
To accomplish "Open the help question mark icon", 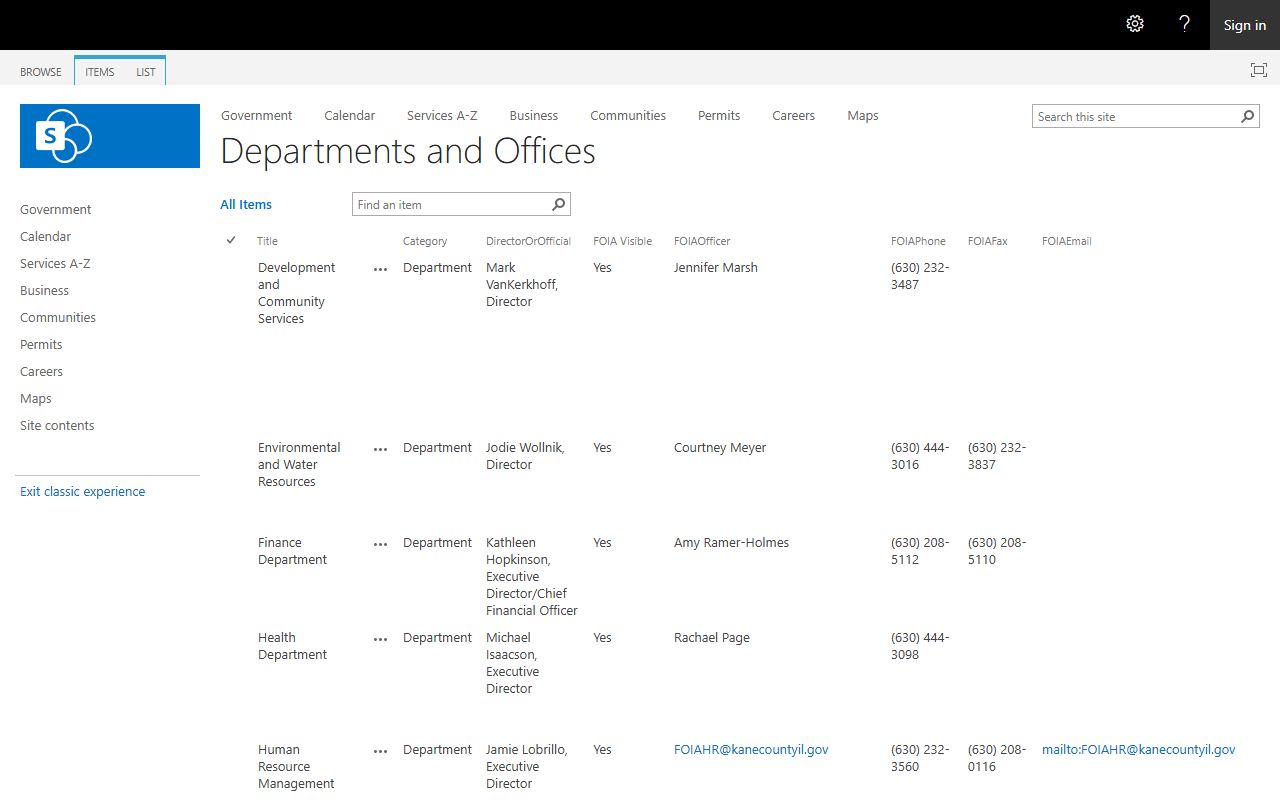I will coord(1185,24).
